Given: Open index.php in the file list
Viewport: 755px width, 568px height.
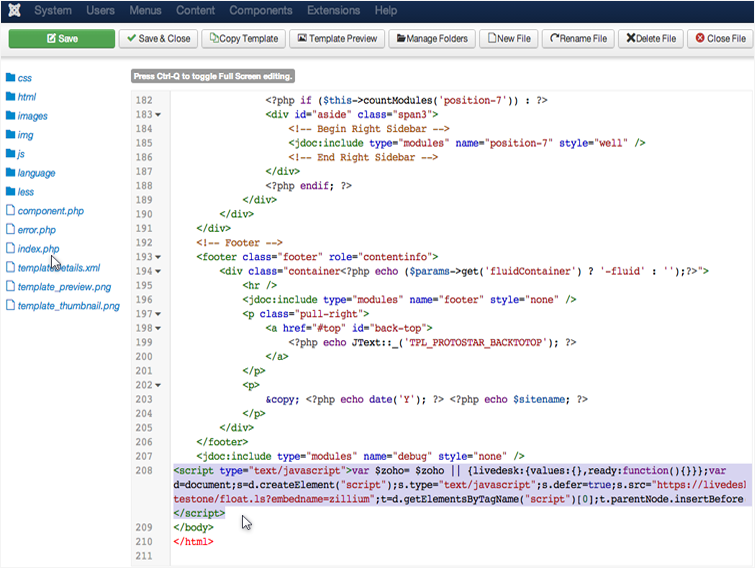Looking at the screenshot, I should (x=38, y=249).
